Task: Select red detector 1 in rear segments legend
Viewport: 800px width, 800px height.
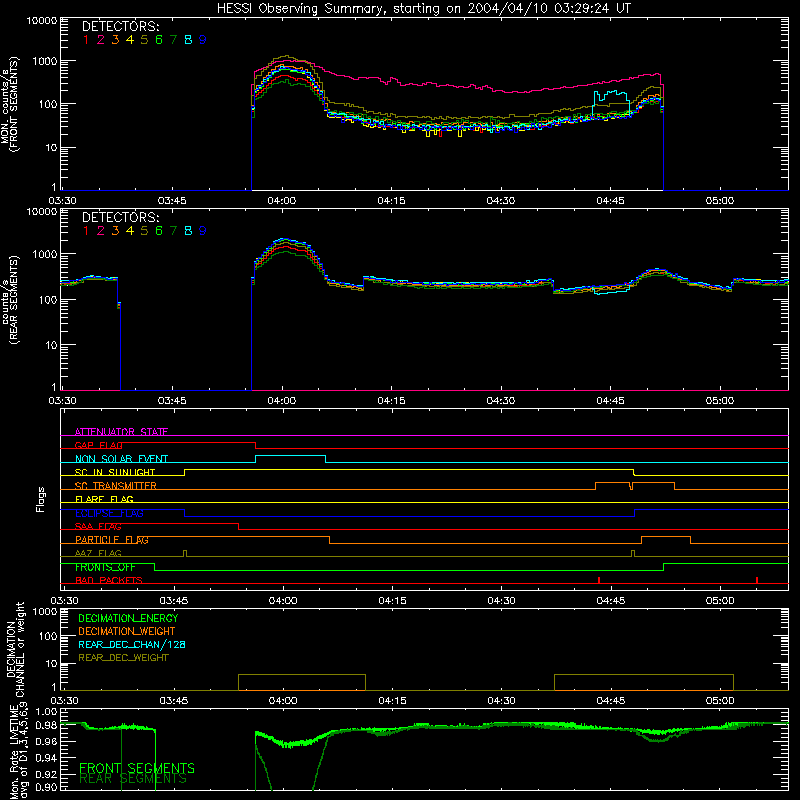Action: 86,231
